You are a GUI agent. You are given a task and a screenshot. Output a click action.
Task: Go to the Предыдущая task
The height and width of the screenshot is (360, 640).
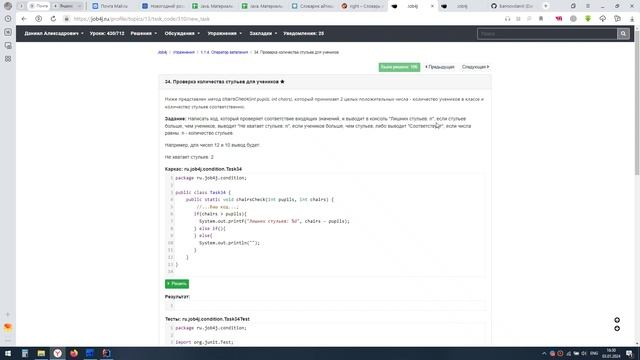pos(440,67)
